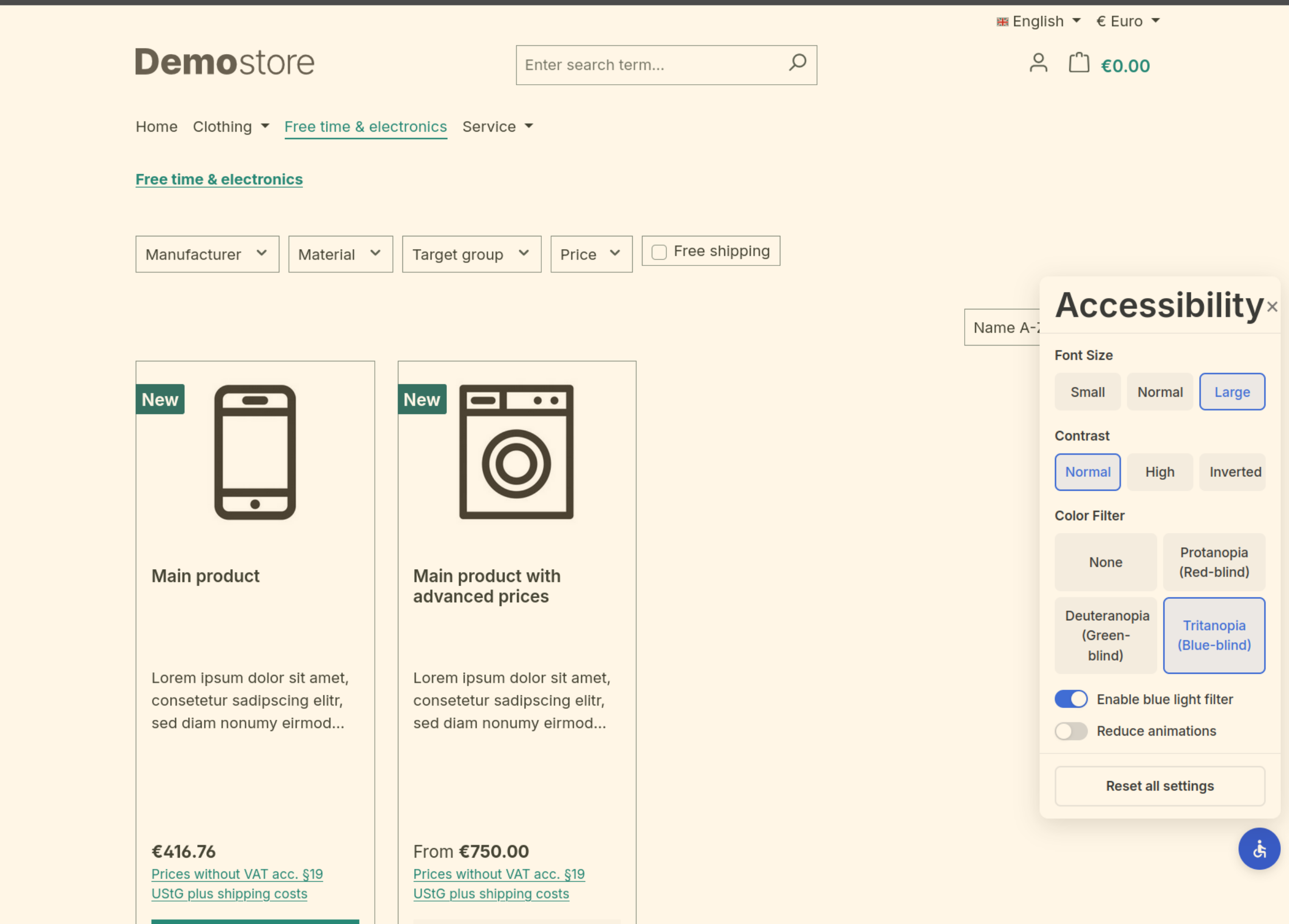
Task: Select Normal contrast option
Action: point(1087,472)
